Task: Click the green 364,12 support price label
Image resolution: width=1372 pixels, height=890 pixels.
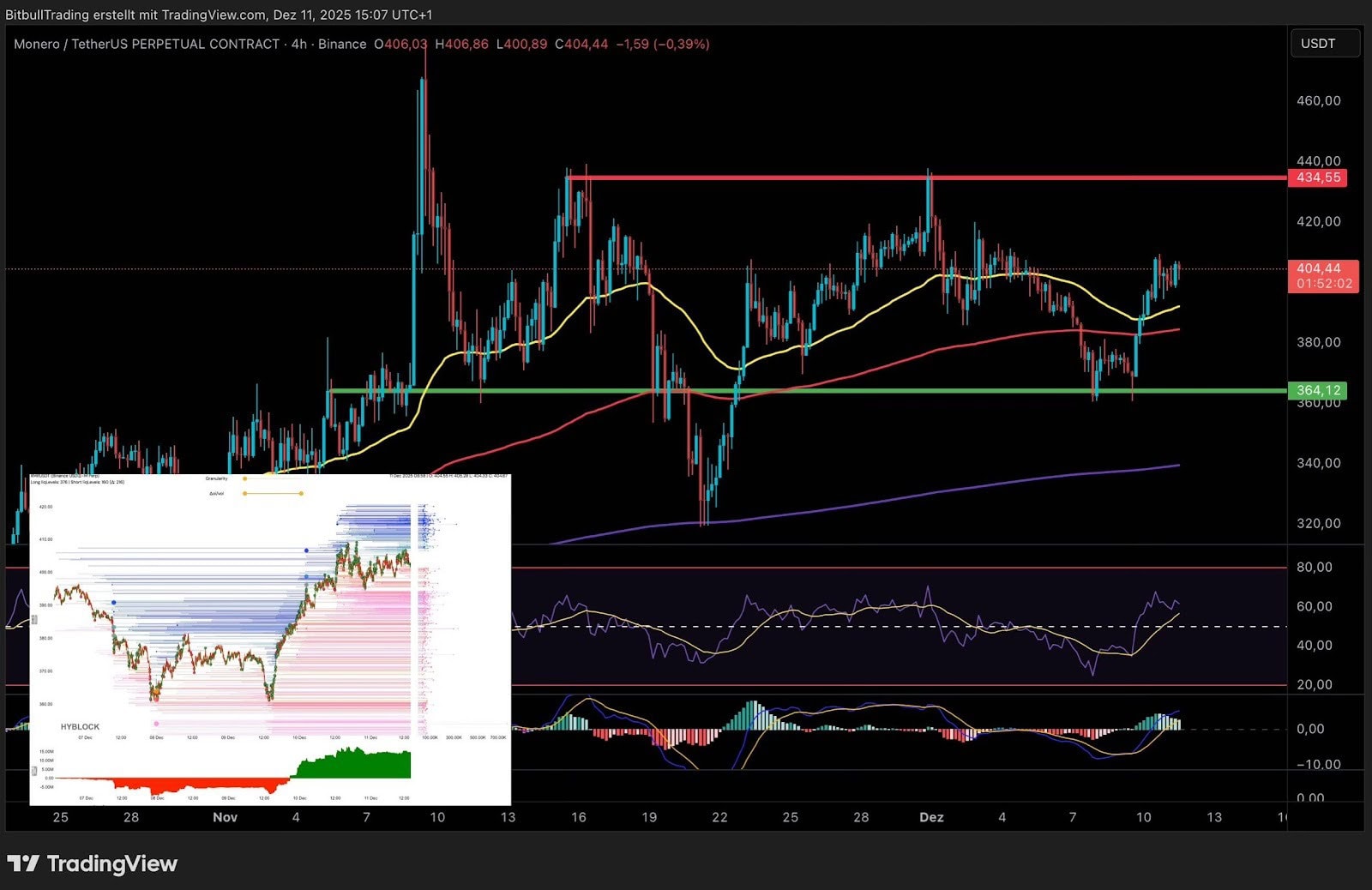Action: [x=1317, y=390]
